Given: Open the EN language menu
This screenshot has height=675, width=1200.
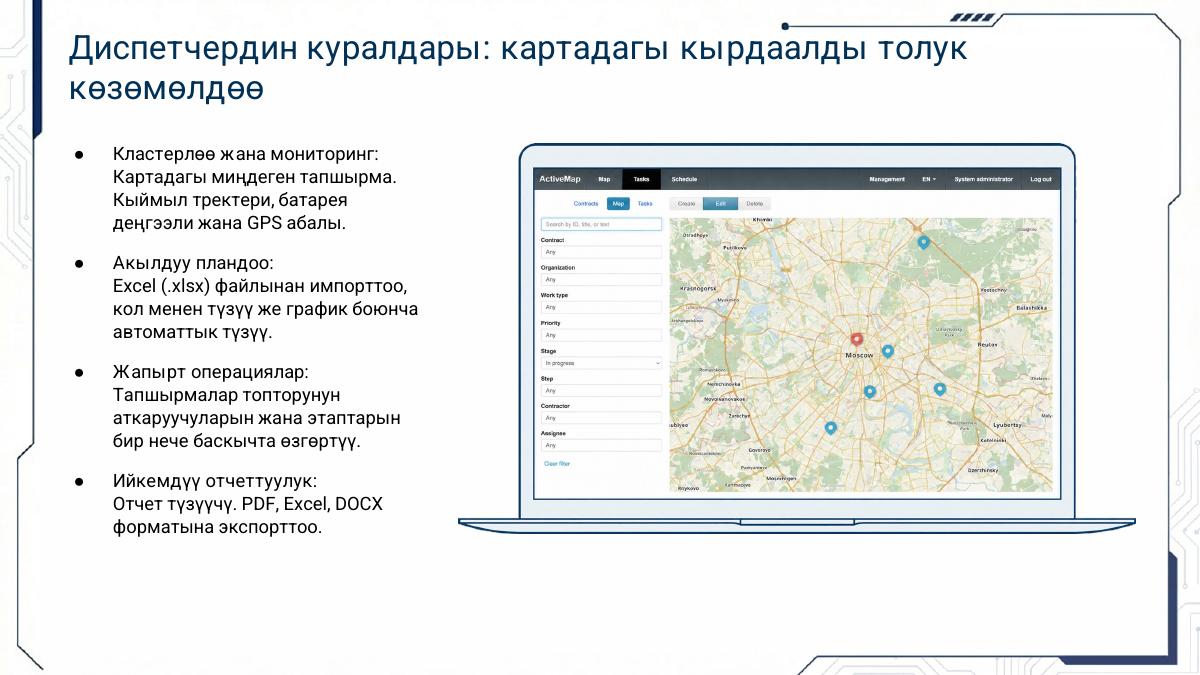Looking at the screenshot, I should pos(929,179).
